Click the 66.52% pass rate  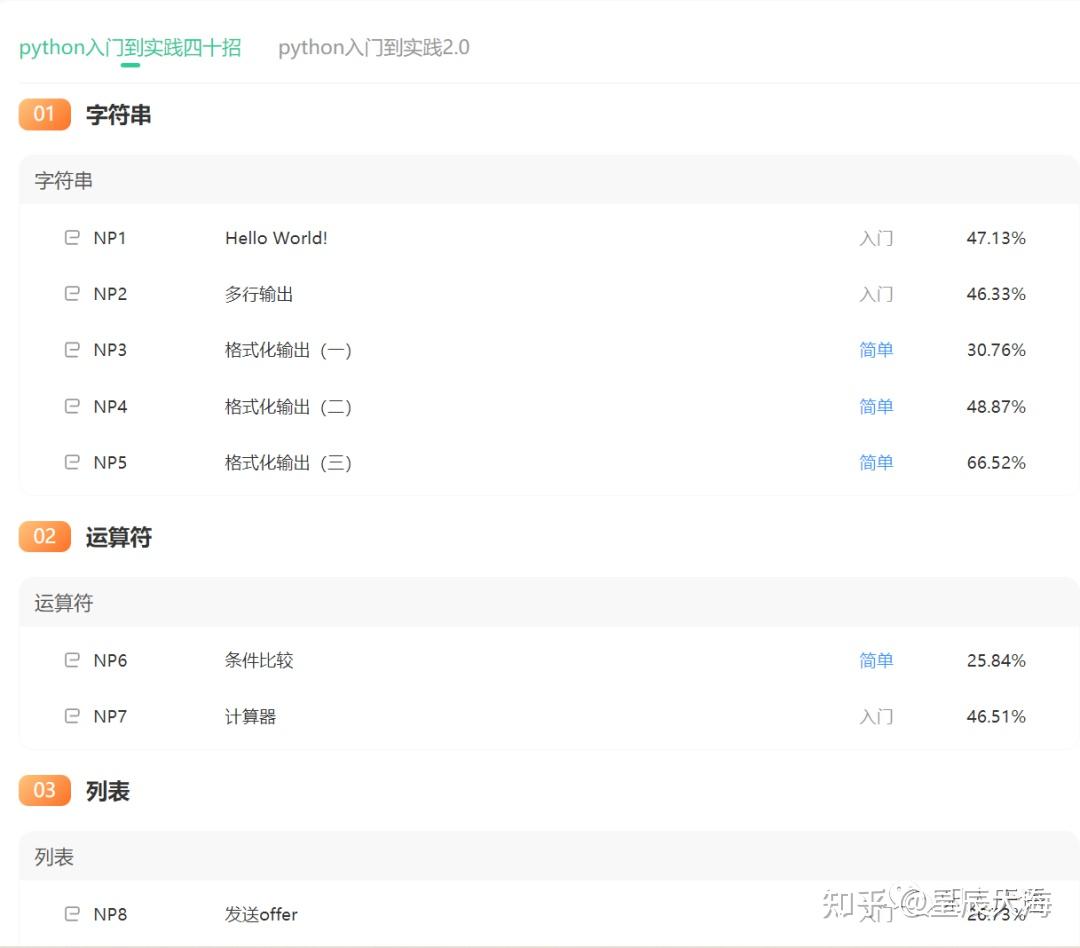click(996, 462)
